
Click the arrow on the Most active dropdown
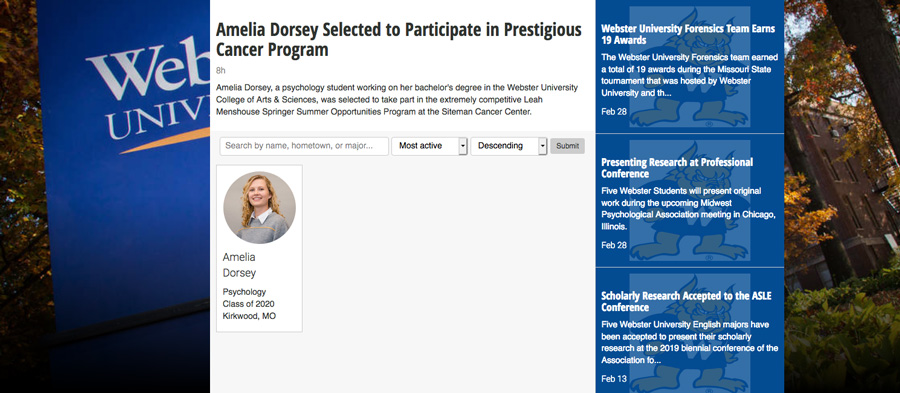(x=463, y=146)
